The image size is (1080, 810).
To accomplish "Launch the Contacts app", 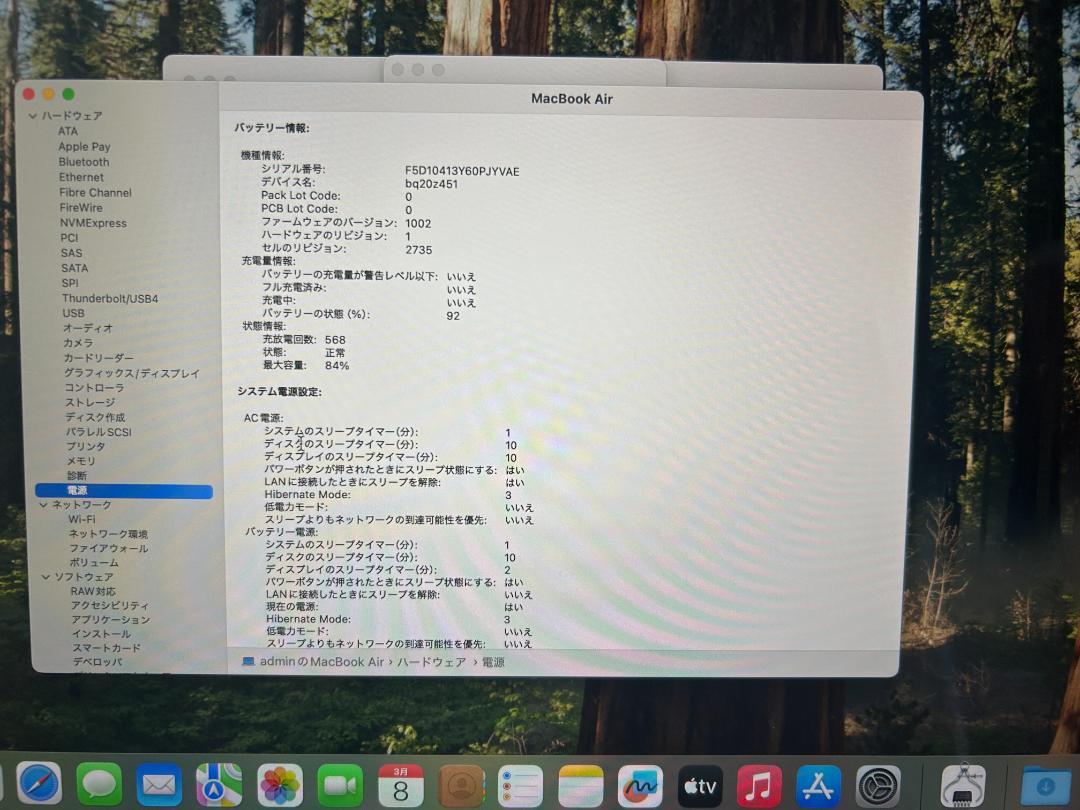I will pyautogui.click(x=461, y=785).
